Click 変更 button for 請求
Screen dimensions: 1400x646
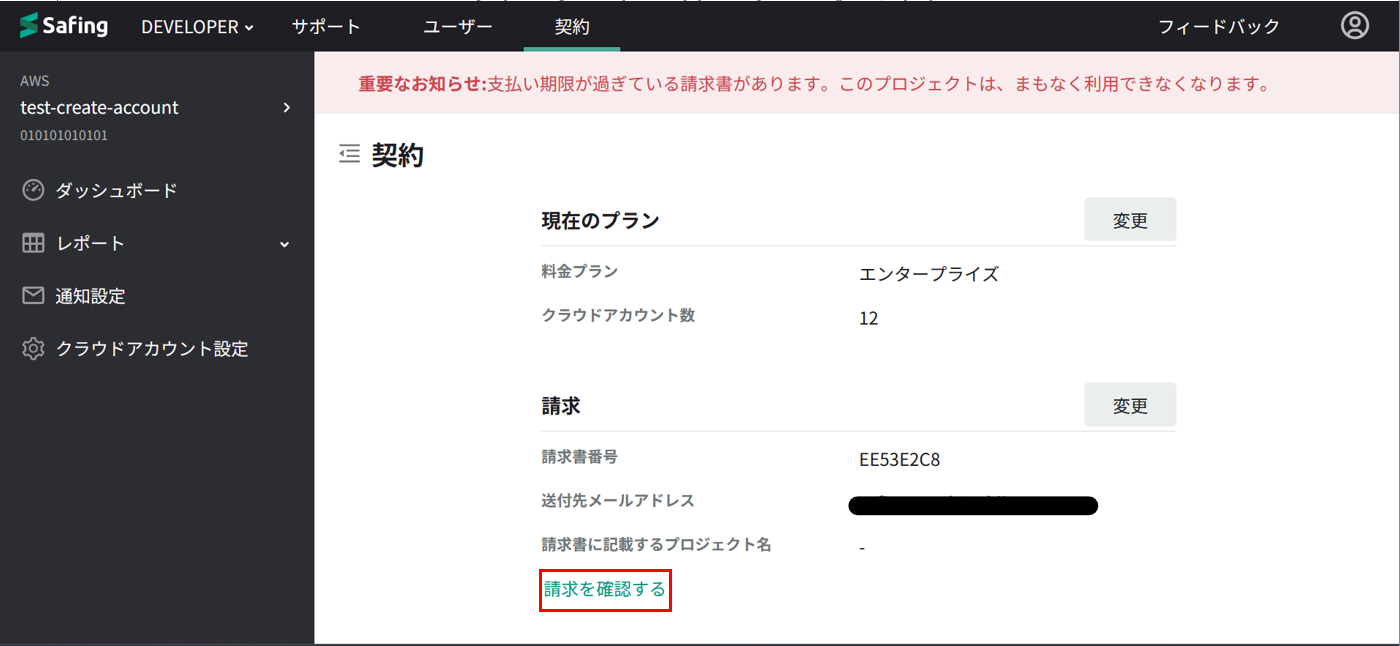1130,405
